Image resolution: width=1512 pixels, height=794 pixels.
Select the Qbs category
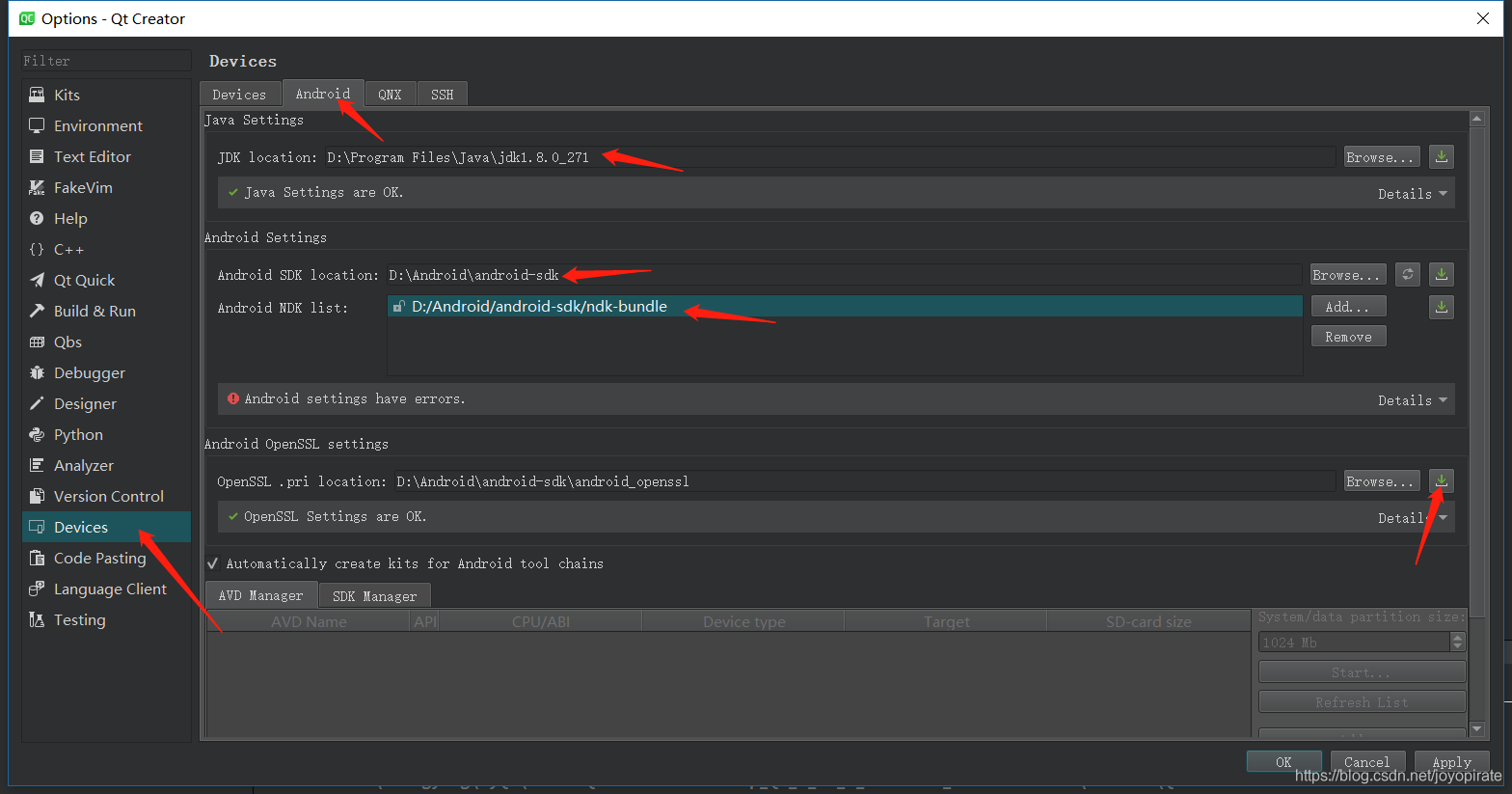pos(106,342)
